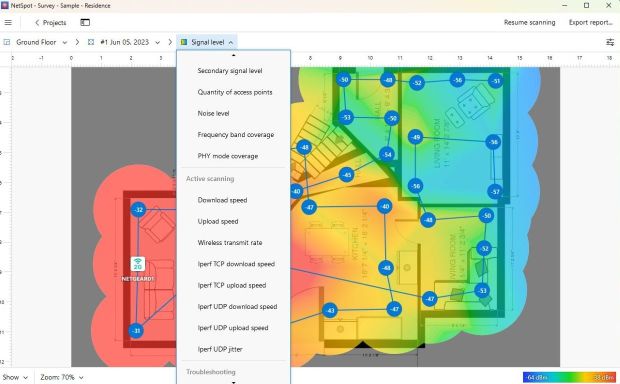Open the hamburger main menu
Viewport: 620px width, 384px height.
8,23
